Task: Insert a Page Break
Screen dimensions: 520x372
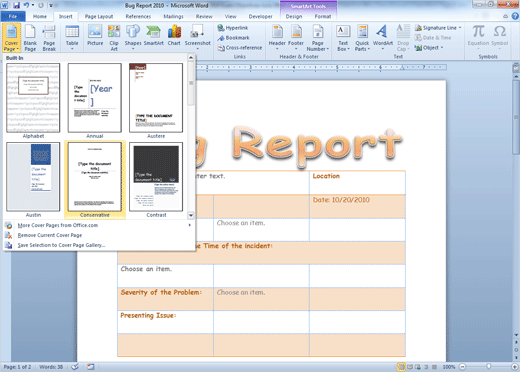Action: (49, 38)
